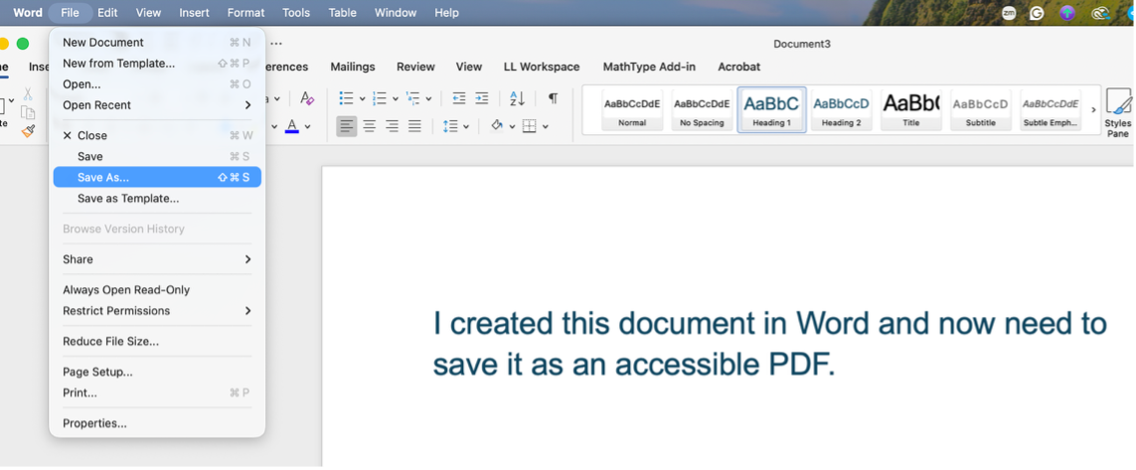This screenshot has width=1136, height=470.
Task: Open the Edit menu in menu bar
Action: (x=107, y=12)
